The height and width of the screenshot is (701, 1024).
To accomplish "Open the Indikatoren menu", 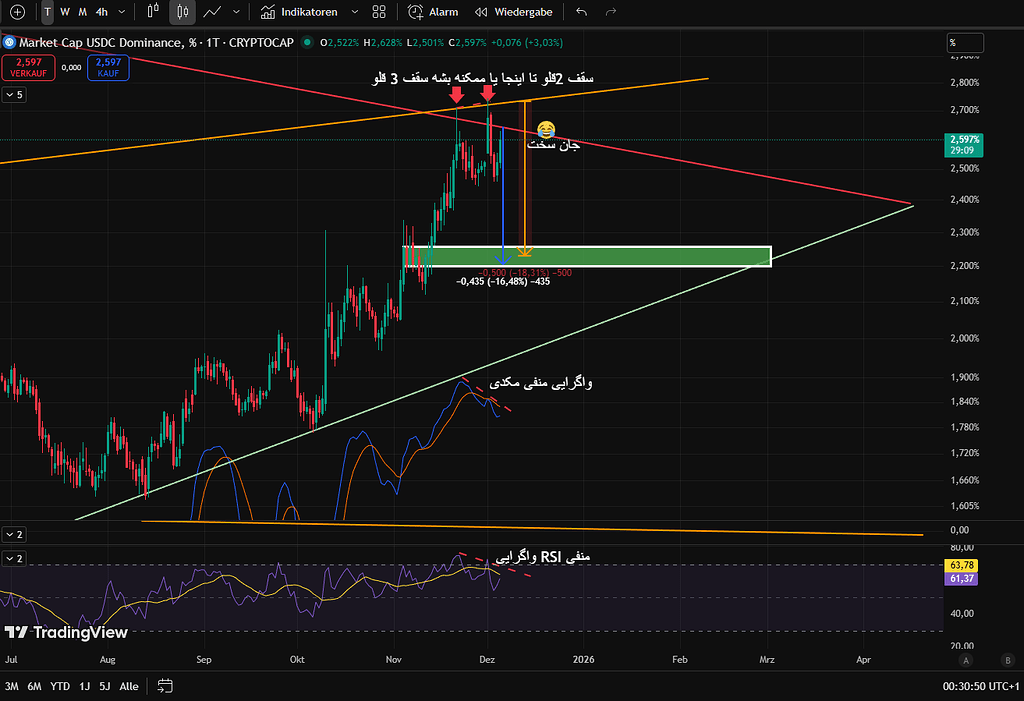I will point(299,12).
